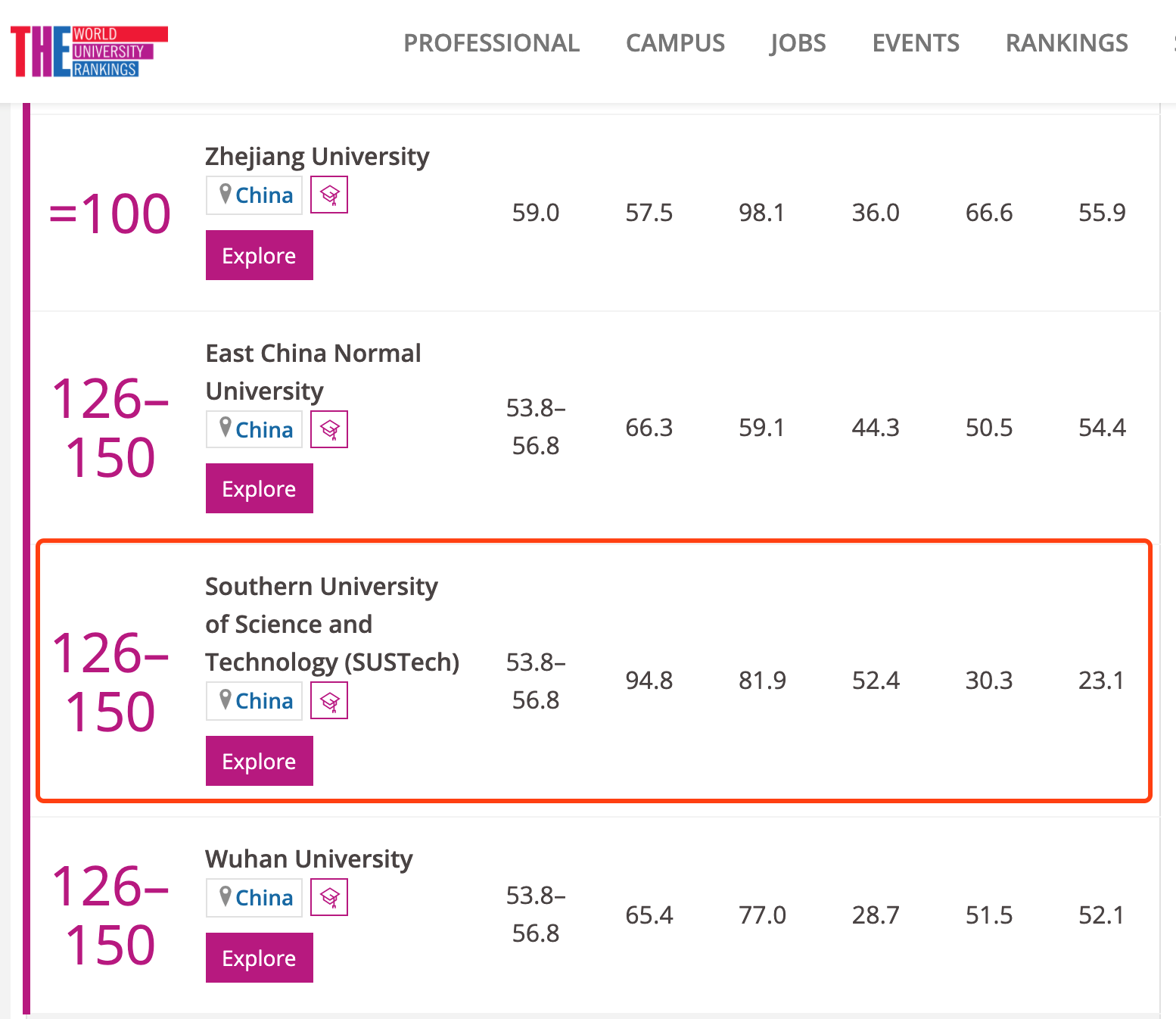Open the Rankings navigation item

pyautogui.click(x=1067, y=43)
